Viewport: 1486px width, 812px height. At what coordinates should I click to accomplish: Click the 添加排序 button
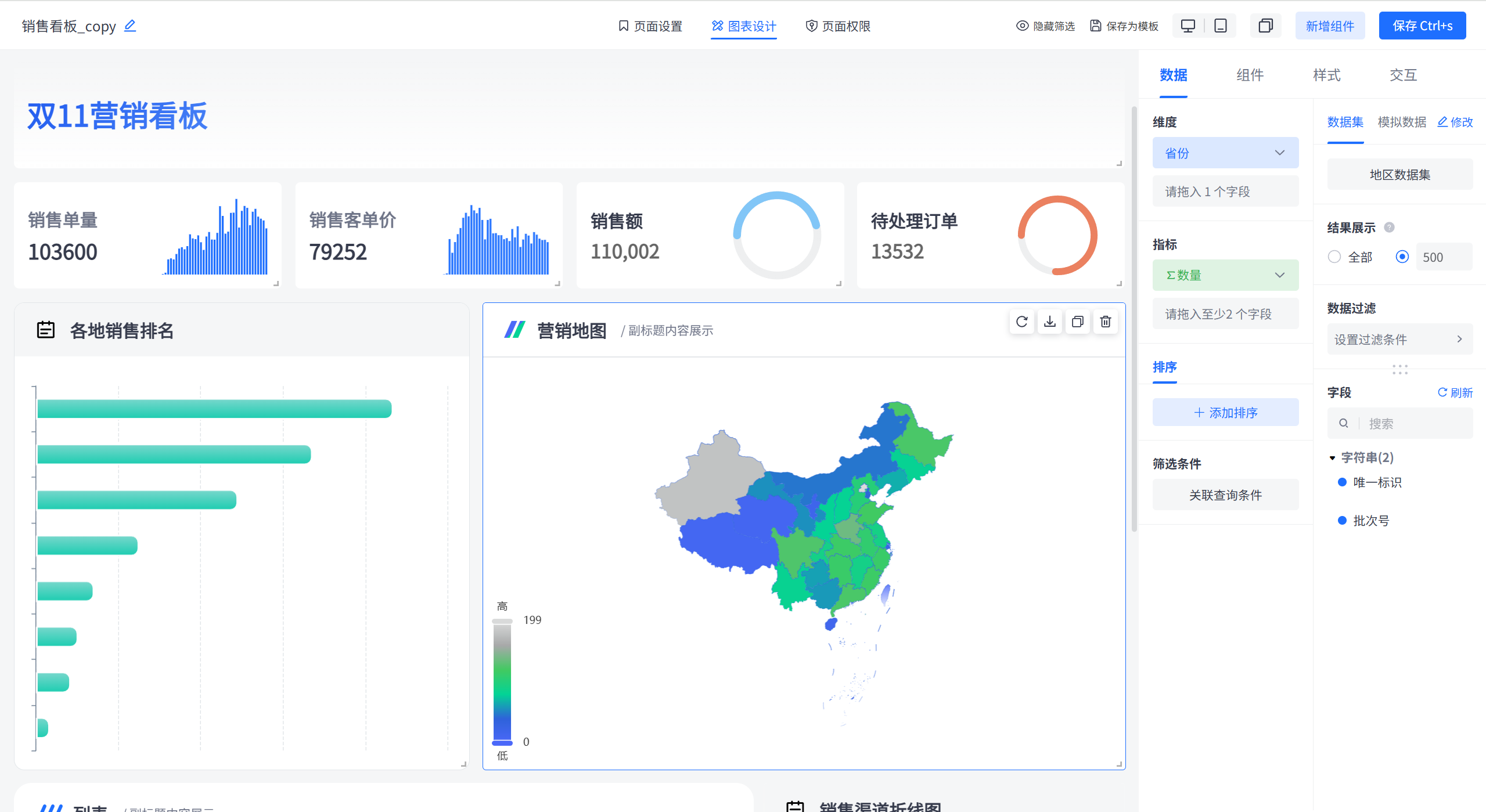(1226, 412)
